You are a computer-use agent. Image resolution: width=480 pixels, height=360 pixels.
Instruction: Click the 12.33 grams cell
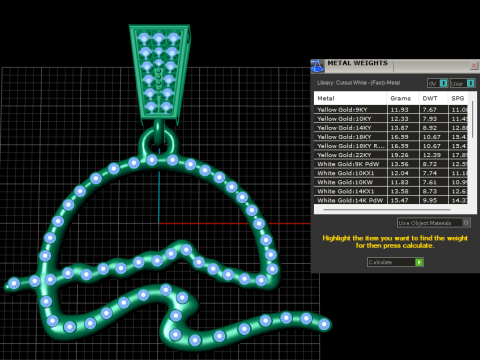click(x=403, y=119)
